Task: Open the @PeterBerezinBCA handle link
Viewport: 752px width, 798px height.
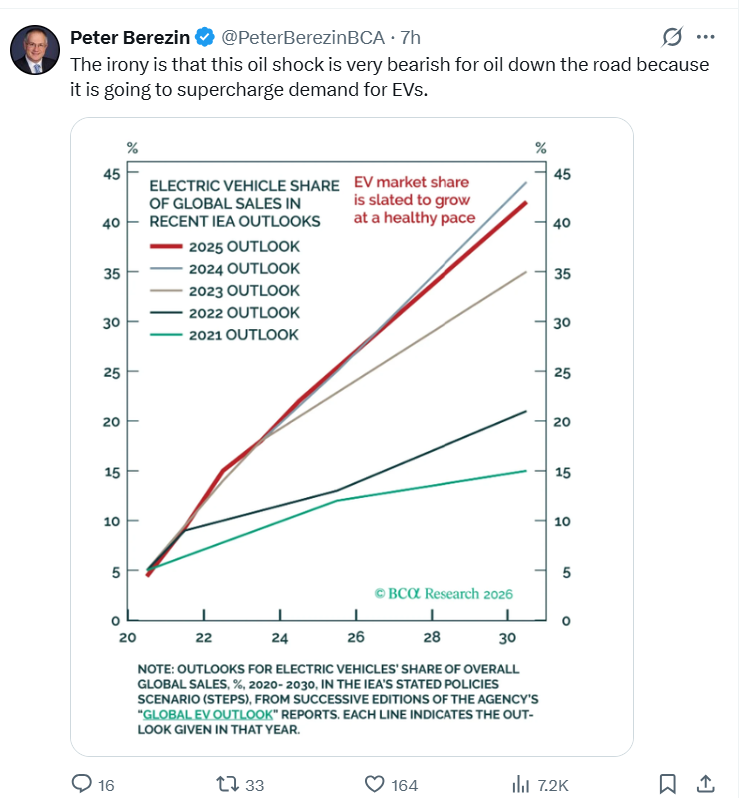Action: pyautogui.click(x=303, y=38)
